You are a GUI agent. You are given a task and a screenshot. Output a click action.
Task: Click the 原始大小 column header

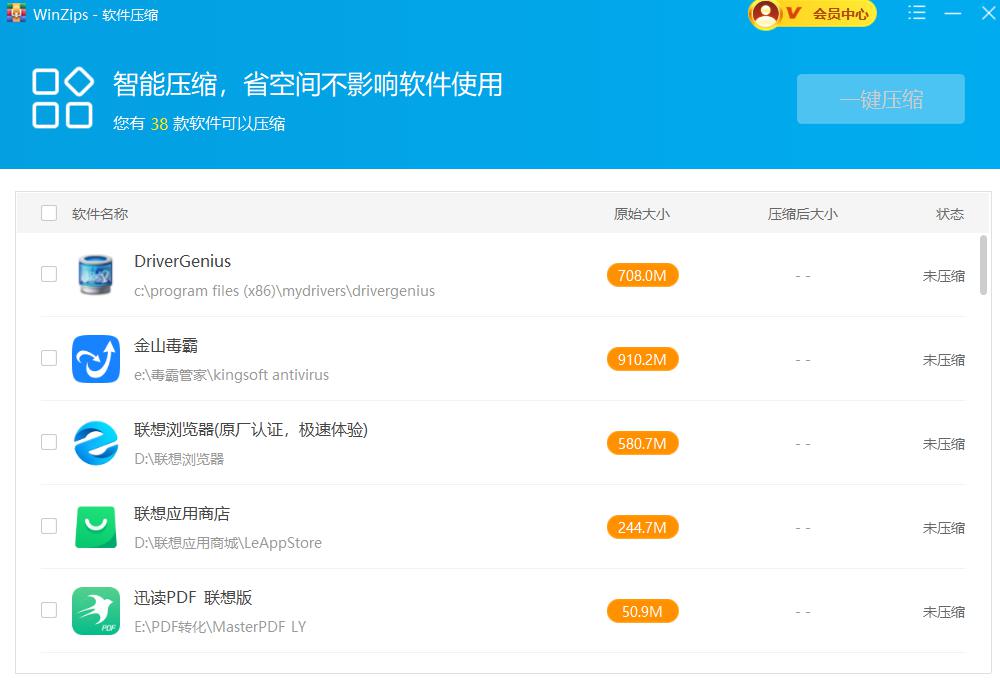[x=641, y=213]
